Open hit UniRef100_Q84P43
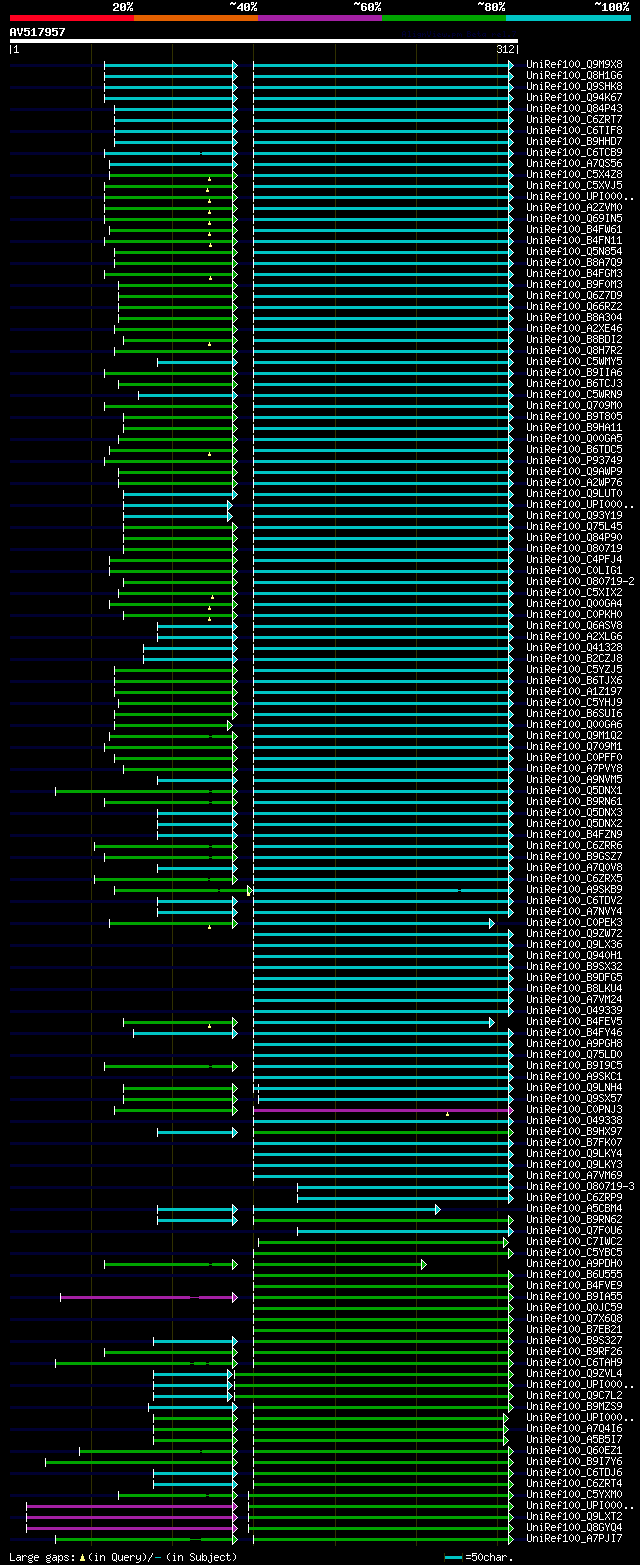The image size is (640, 1565). coord(574,108)
